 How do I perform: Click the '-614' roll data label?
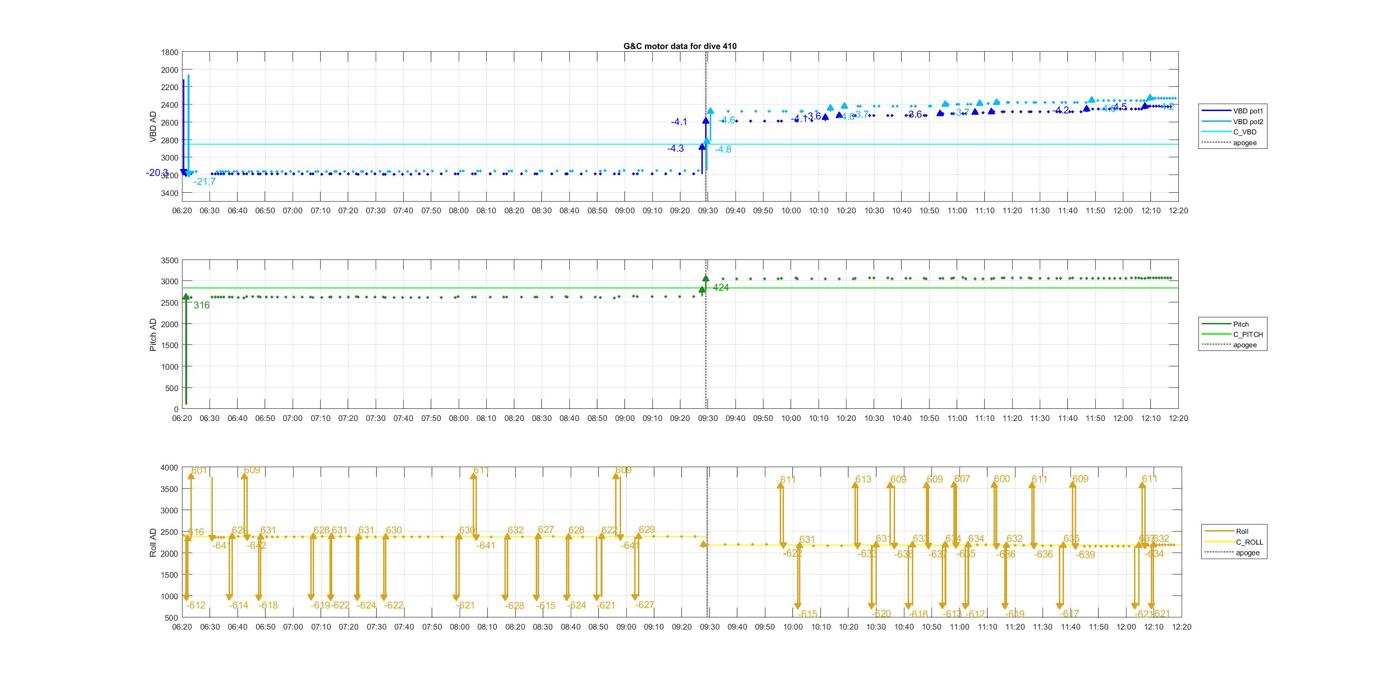point(238,606)
